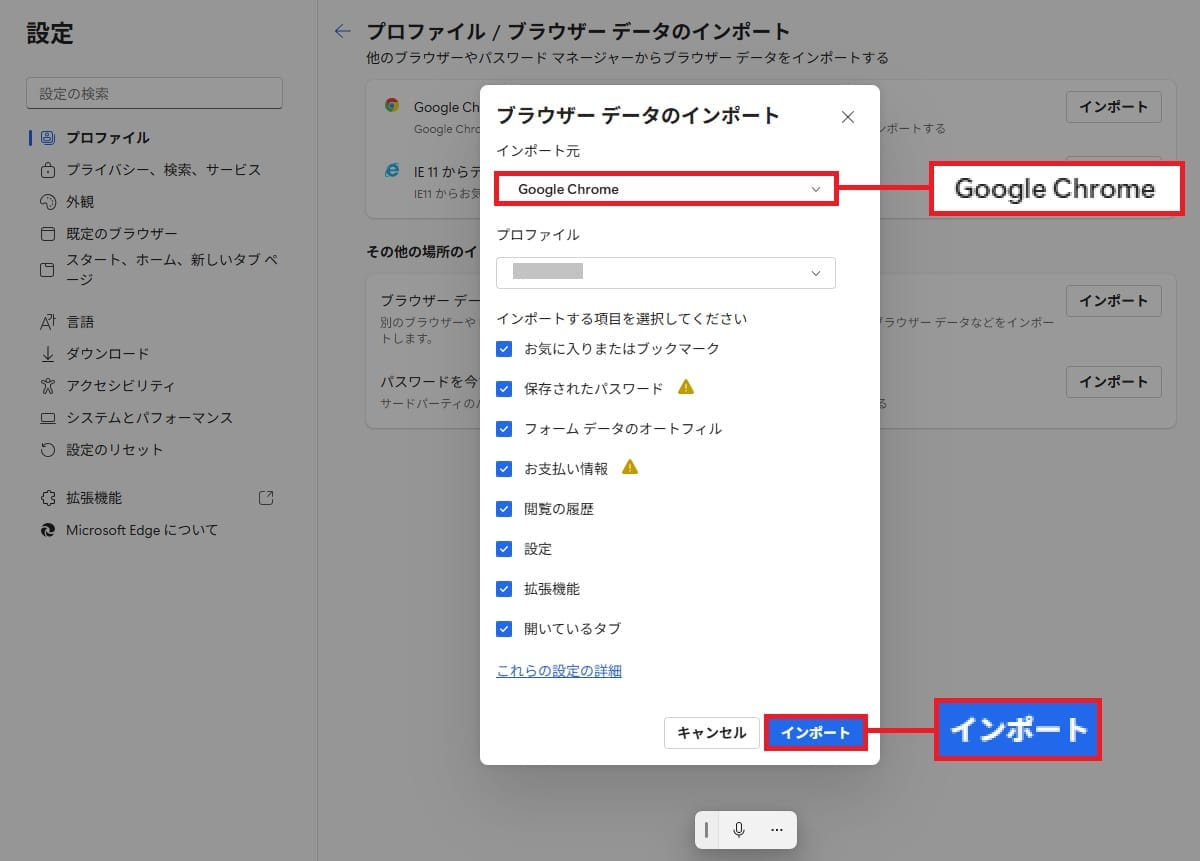The image size is (1200, 861).
Task: Click インポート button in Google Chrome row
Action: pos(1114,107)
